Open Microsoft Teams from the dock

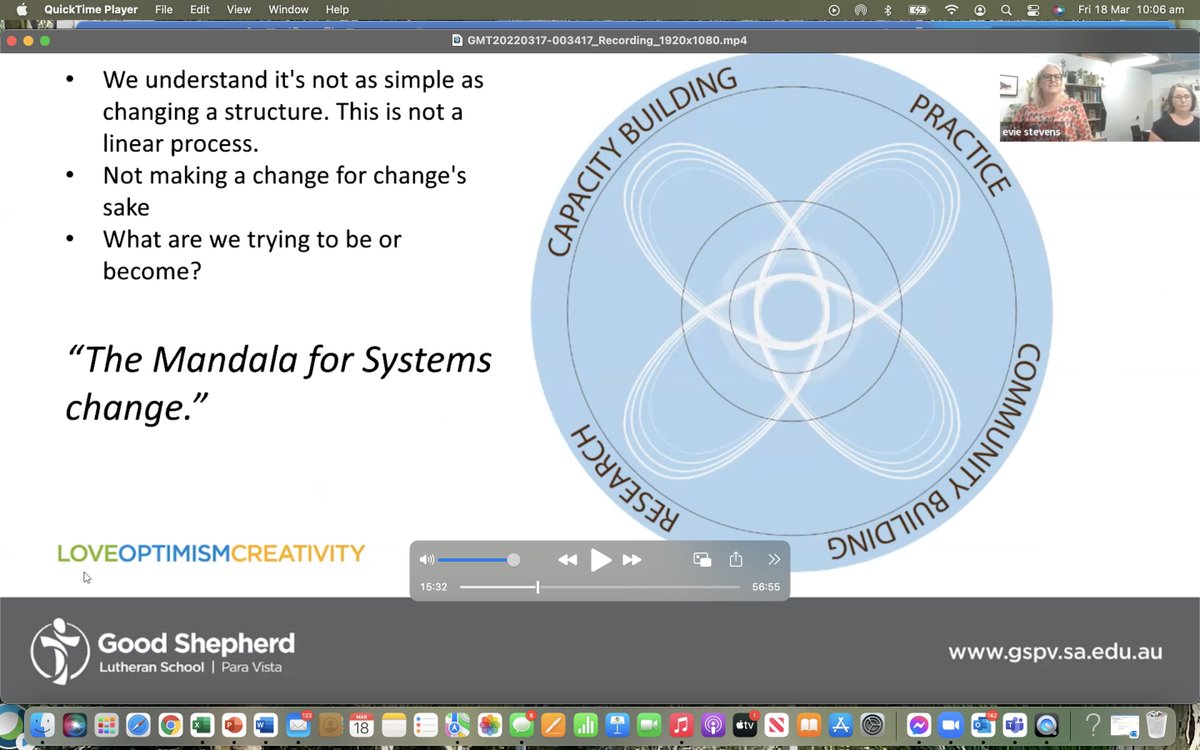1013,725
